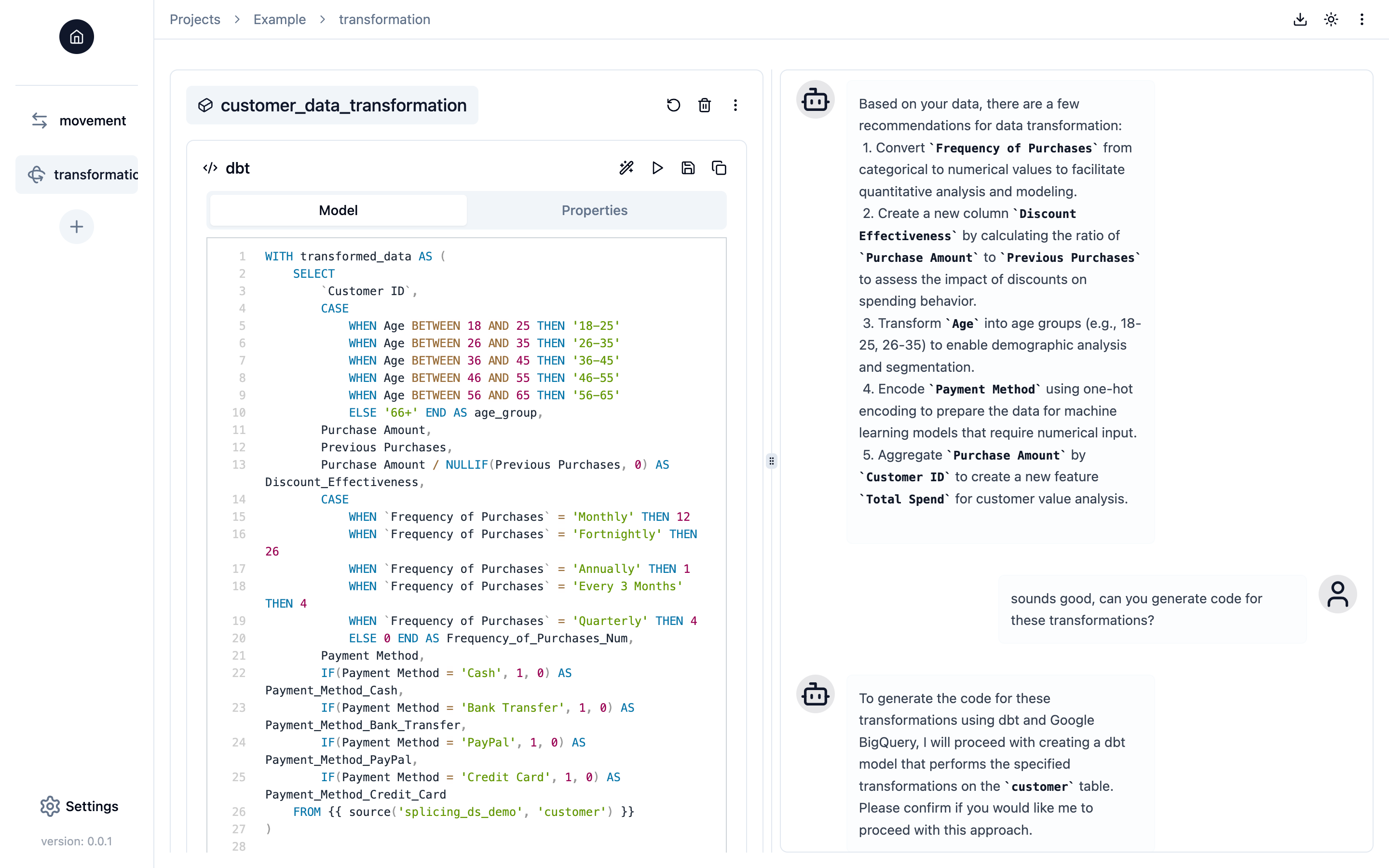Toggle light/dark theme sun icon
The image size is (1389, 868).
(1331, 19)
